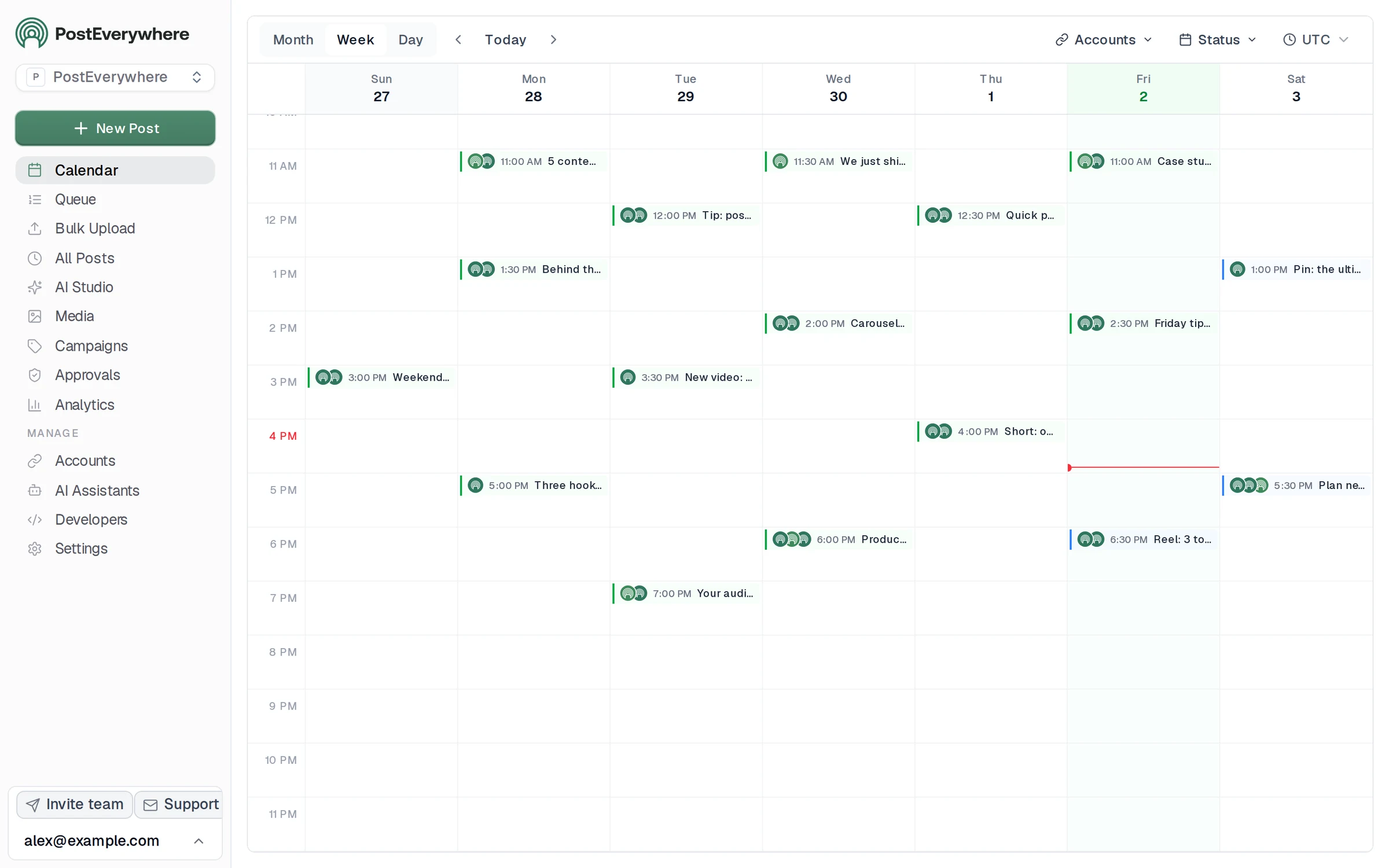Open the Tuesday 12:00 PM Tip post
Image resolution: width=1389 pixels, height=868 pixels.
click(x=685, y=215)
